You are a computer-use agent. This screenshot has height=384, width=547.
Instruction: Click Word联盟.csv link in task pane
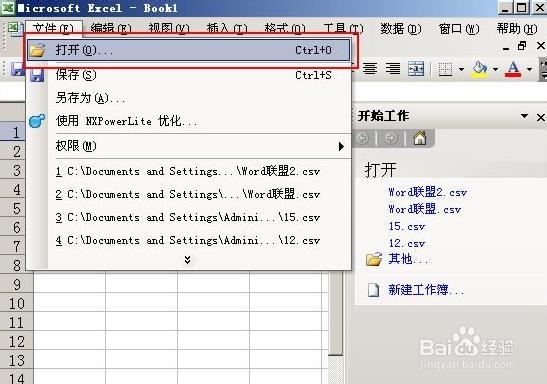tap(425, 209)
